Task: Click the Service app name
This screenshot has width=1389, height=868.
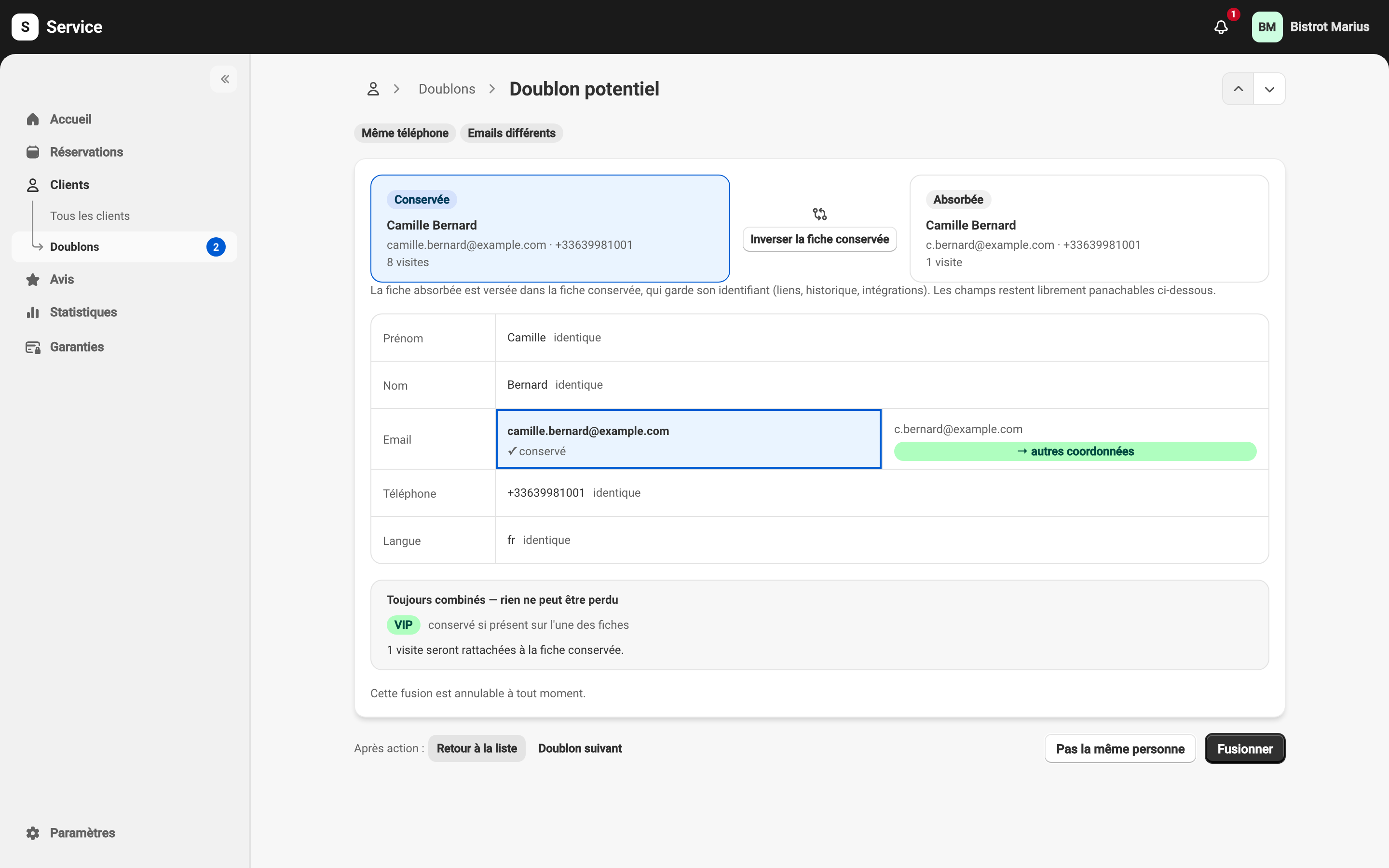Action: click(74, 27)
